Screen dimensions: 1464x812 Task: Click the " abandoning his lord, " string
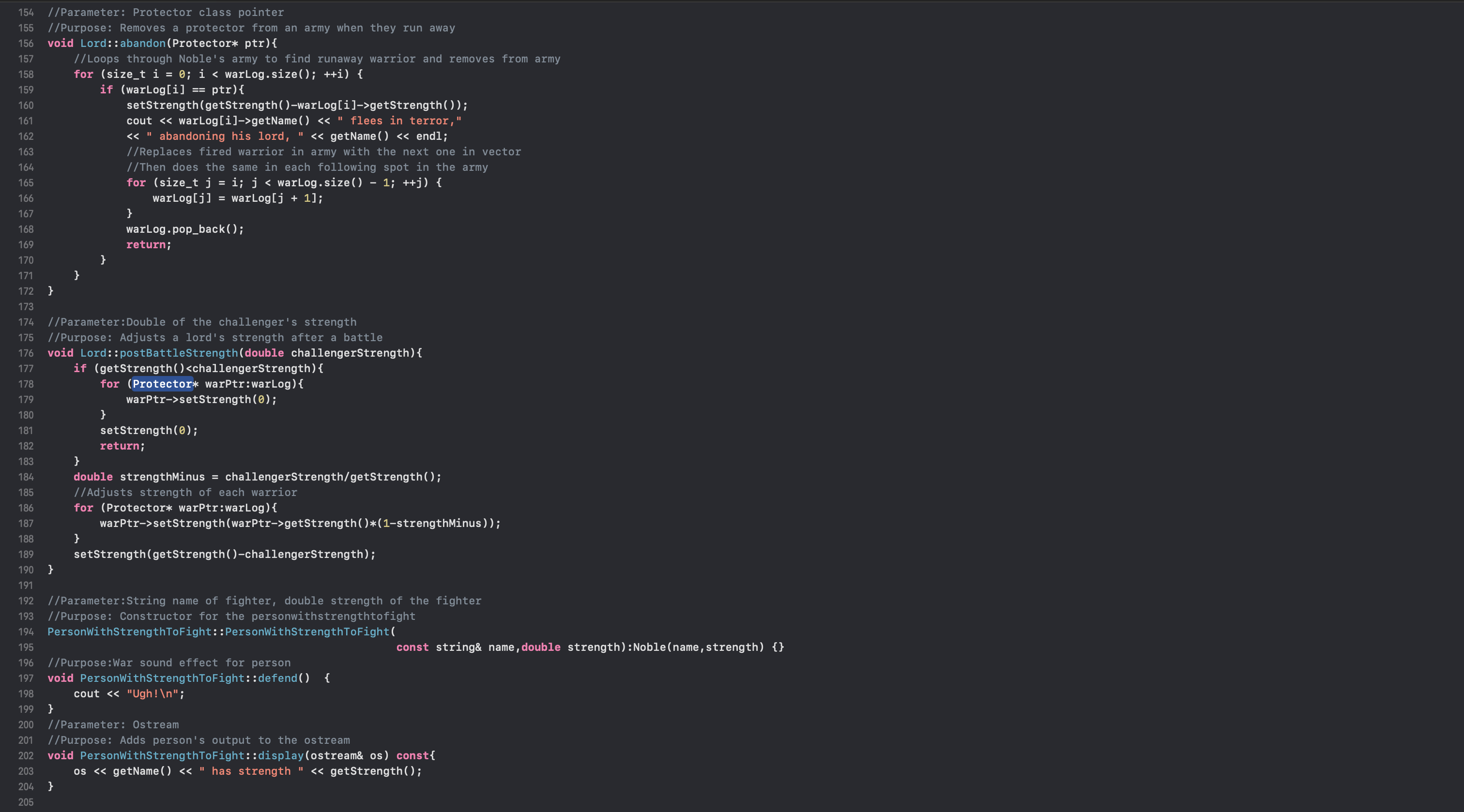click(x=225, y=136)
